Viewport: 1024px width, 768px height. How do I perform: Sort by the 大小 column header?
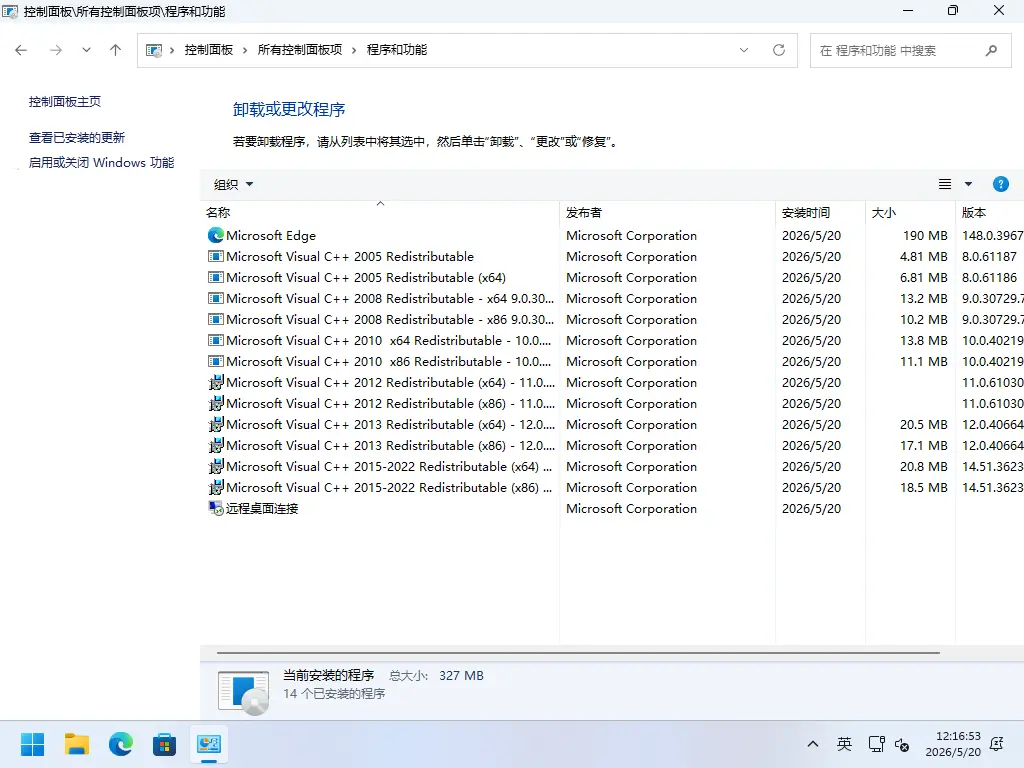tap(910, 212)
